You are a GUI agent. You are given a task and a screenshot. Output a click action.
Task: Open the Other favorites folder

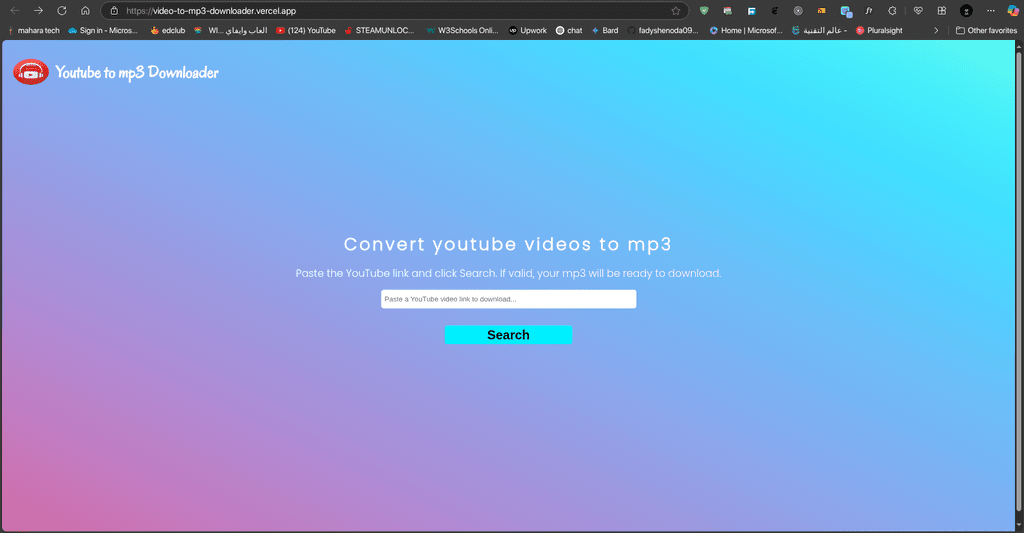tap(986, 30)
